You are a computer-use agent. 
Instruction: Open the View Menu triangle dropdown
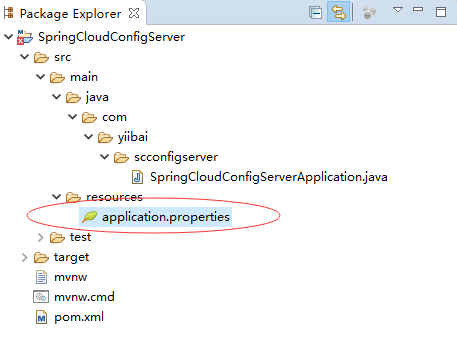click(398, 10)
